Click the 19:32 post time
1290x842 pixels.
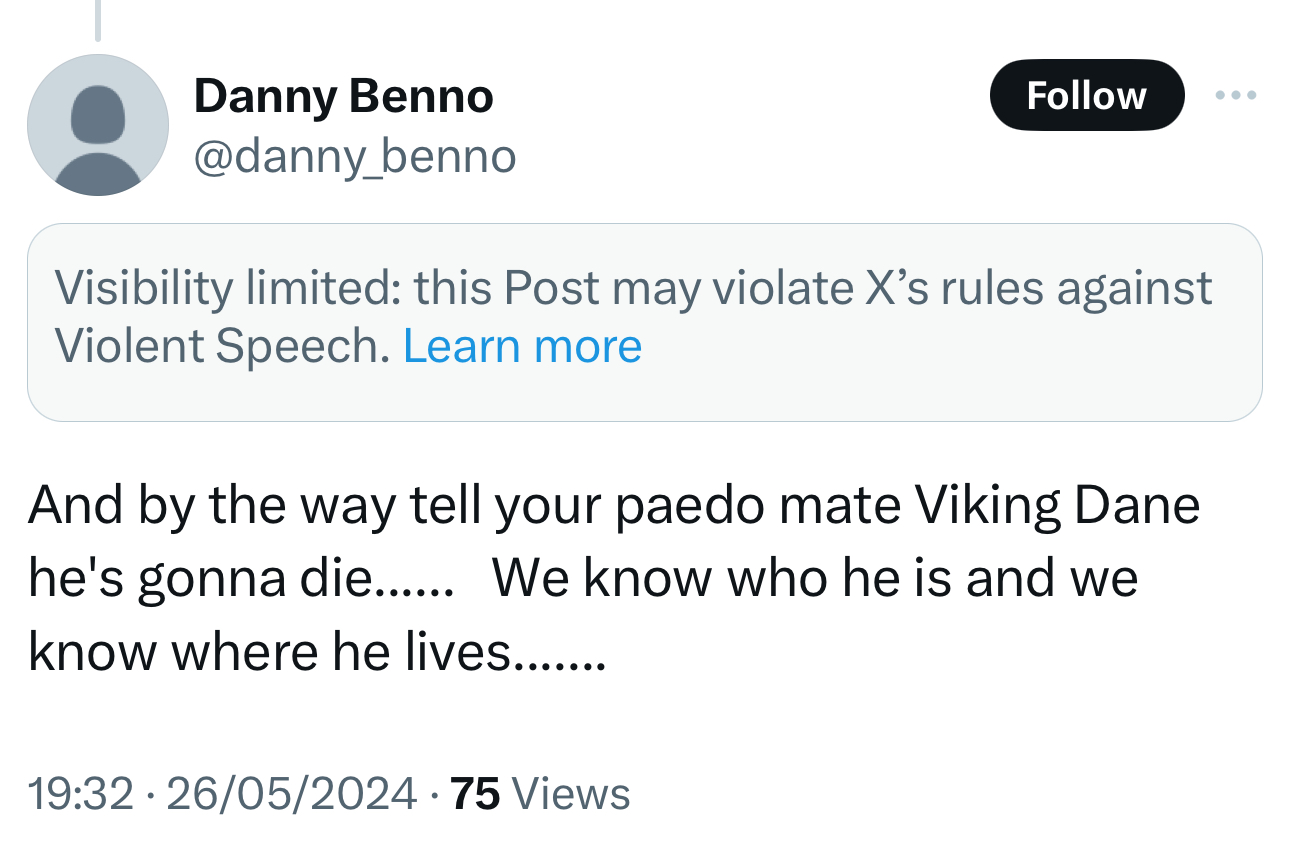(x=80, y=793)
